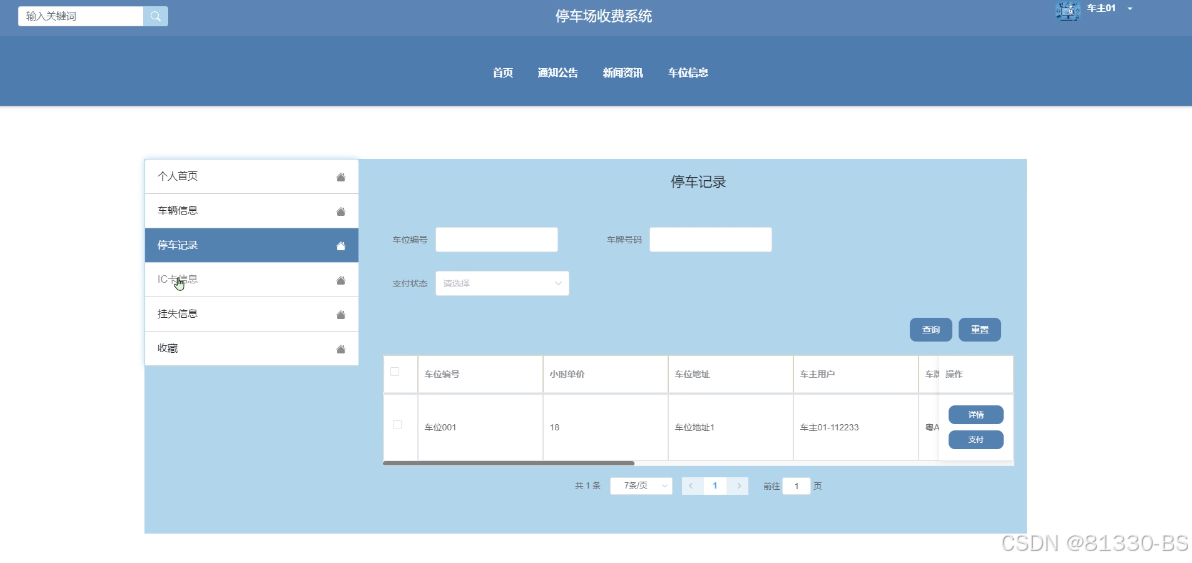Select 车辆信息 in side menu
The width and height of the screenshot is (1192, 563).
click(252, 210)
